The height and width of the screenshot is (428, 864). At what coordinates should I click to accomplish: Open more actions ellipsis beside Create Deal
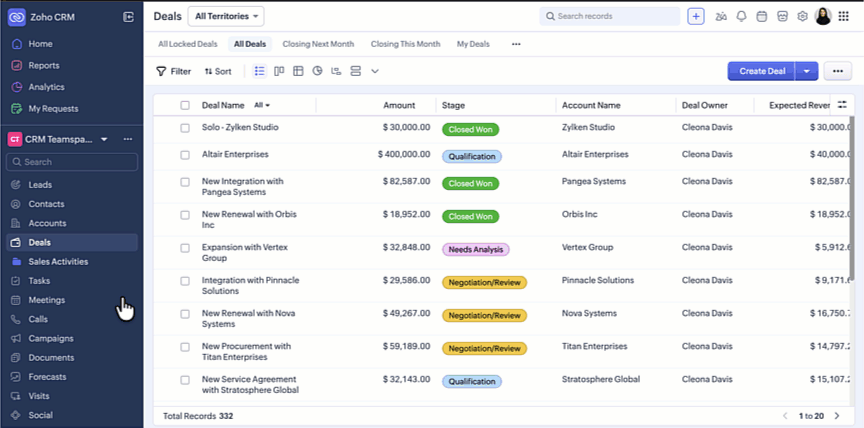point(838,71)
